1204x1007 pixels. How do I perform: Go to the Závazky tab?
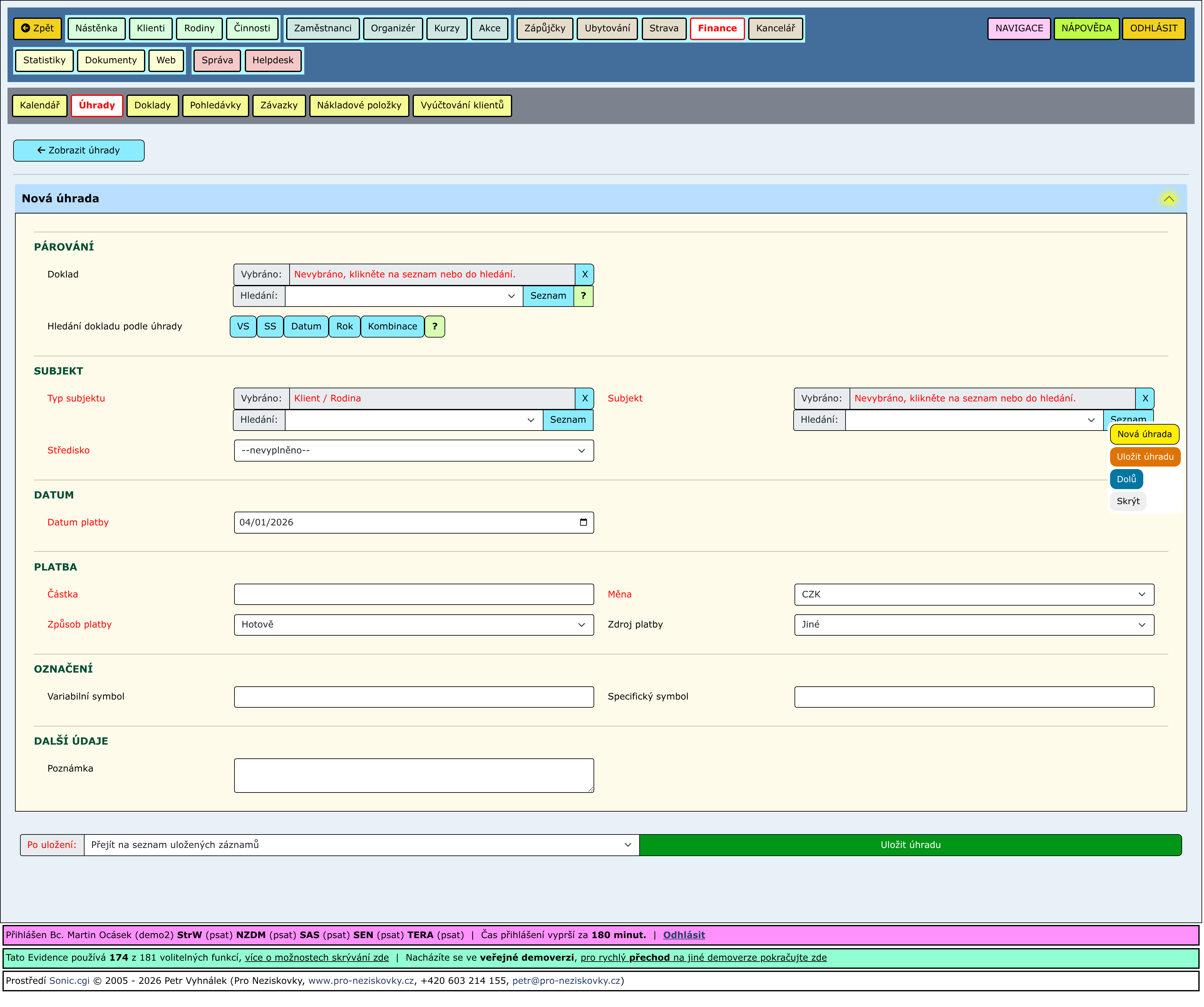(x=279, y=106)
